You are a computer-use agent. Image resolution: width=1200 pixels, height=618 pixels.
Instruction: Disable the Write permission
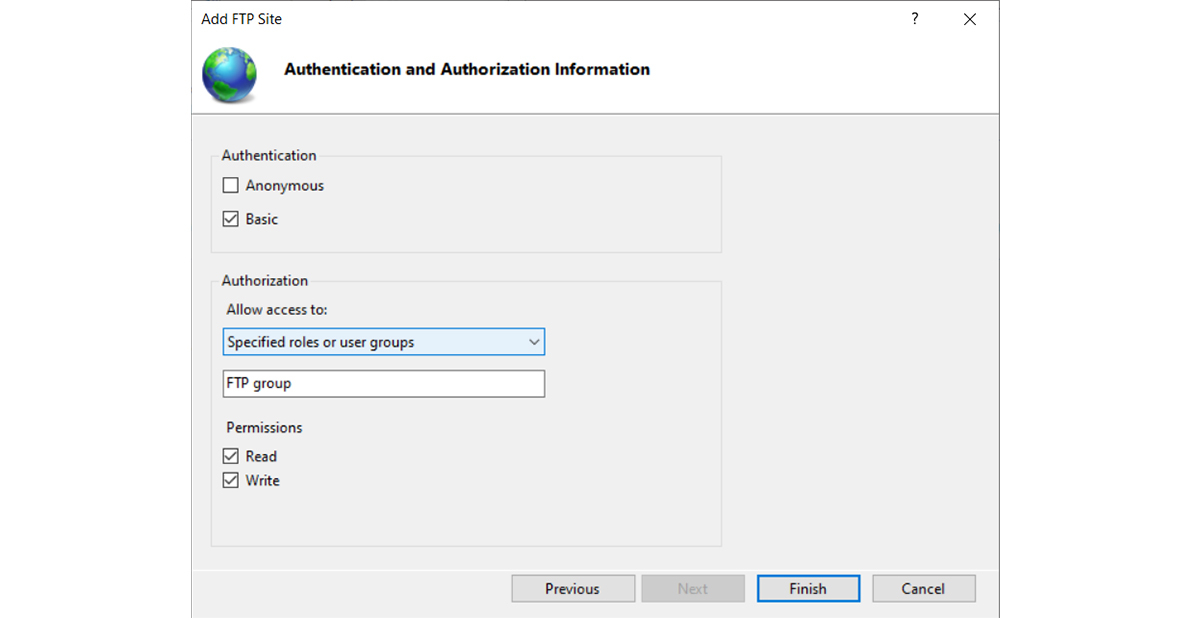pyautogui.click(x=230, y=480)
